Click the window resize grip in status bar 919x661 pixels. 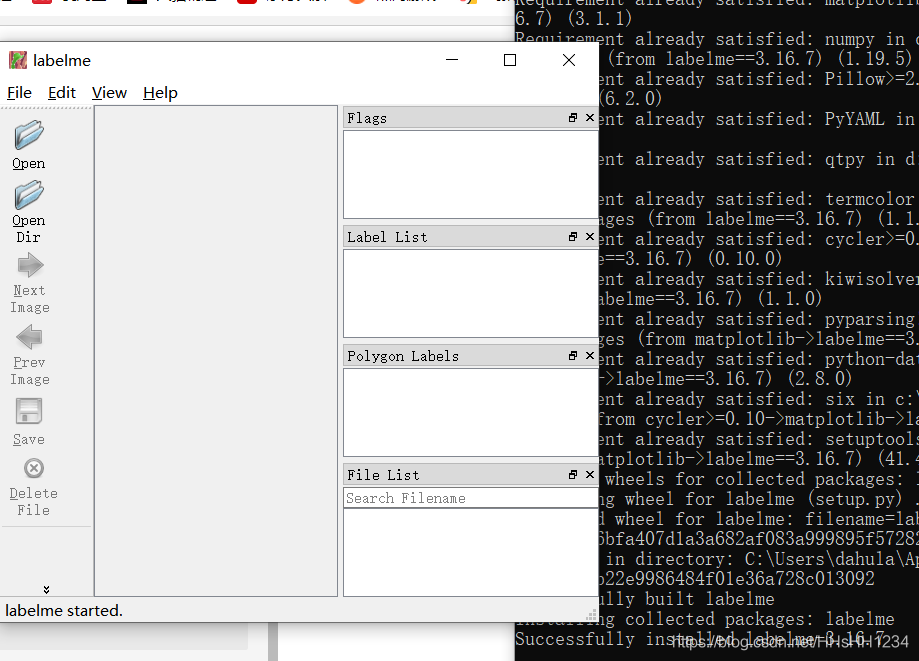click(x=591, y=615)
